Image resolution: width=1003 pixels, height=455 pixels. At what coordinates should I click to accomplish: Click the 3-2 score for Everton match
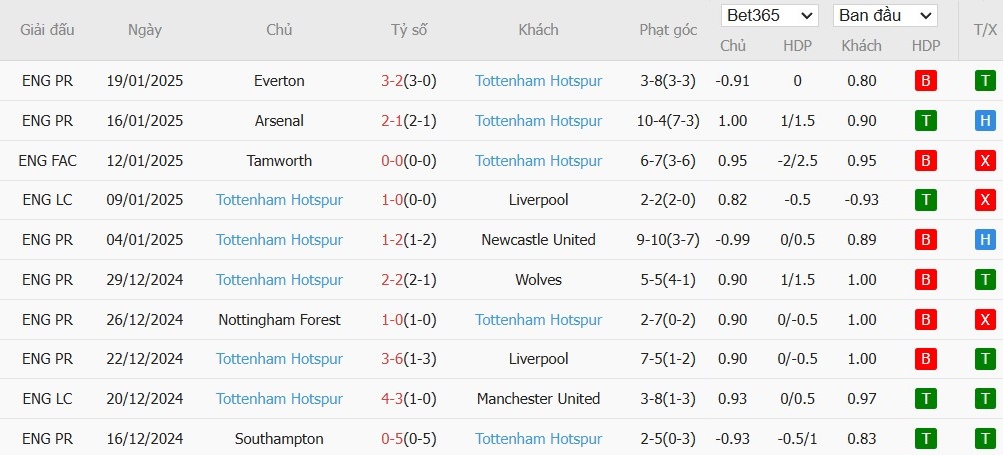[391, 81]
